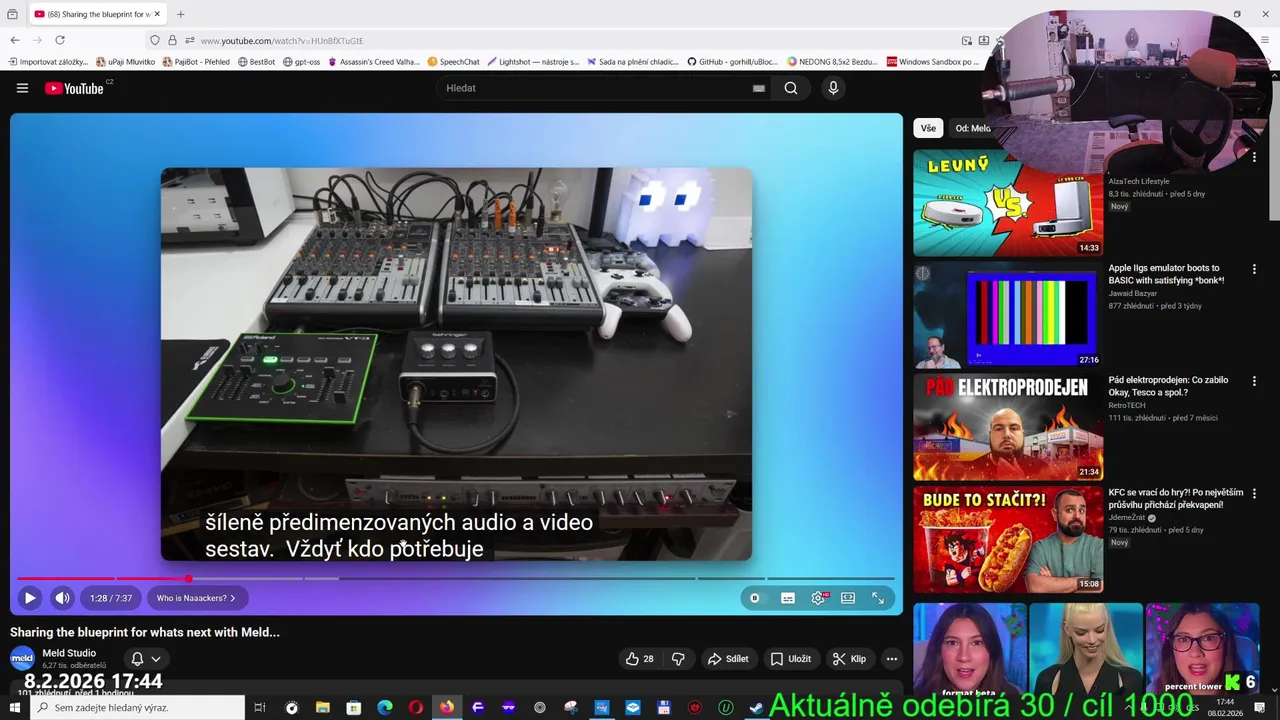Open a new browser tab with plus
The height and width of the screenshot is (720, 1280).
181,14
